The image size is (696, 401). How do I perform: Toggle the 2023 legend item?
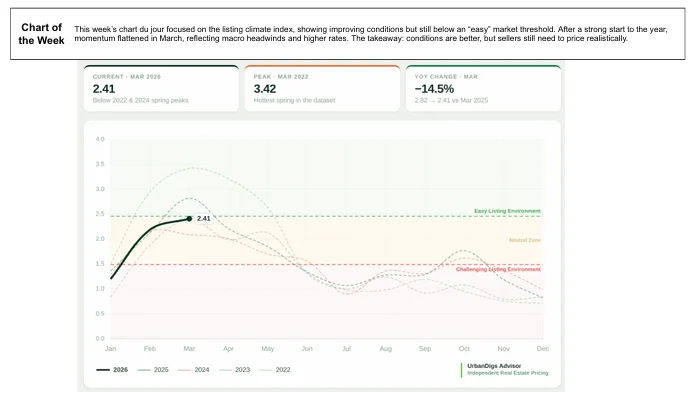(233, 370)
